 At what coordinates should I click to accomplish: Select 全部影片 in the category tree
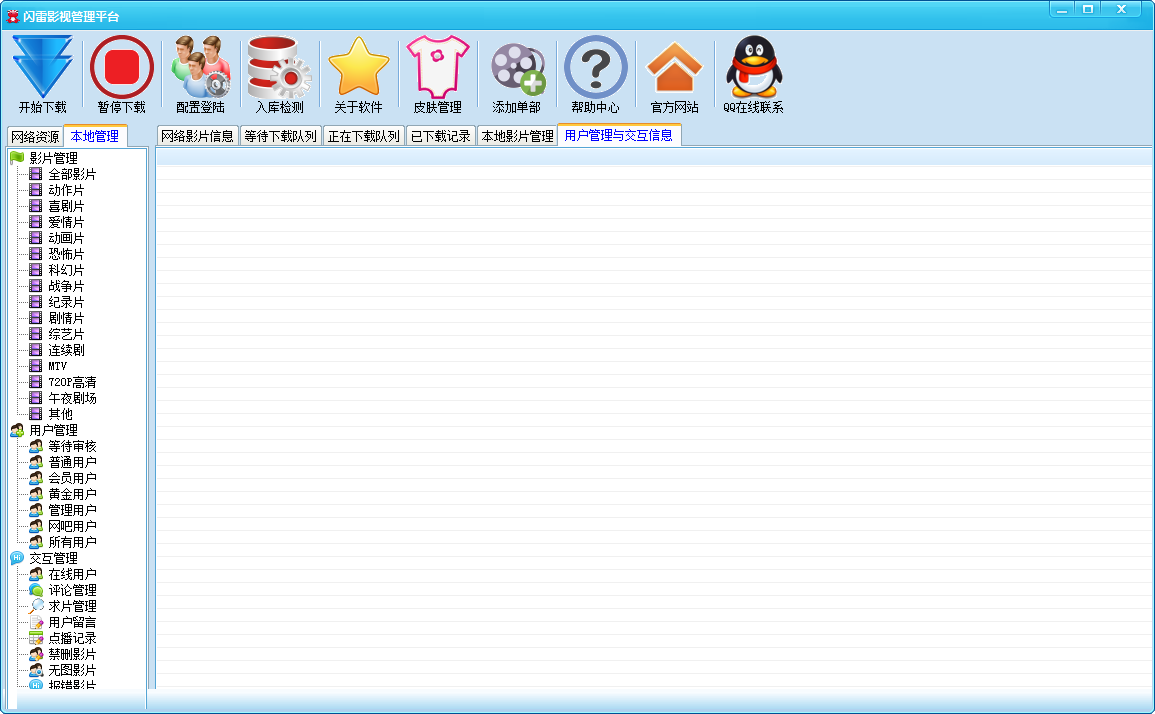click(68, 172)
